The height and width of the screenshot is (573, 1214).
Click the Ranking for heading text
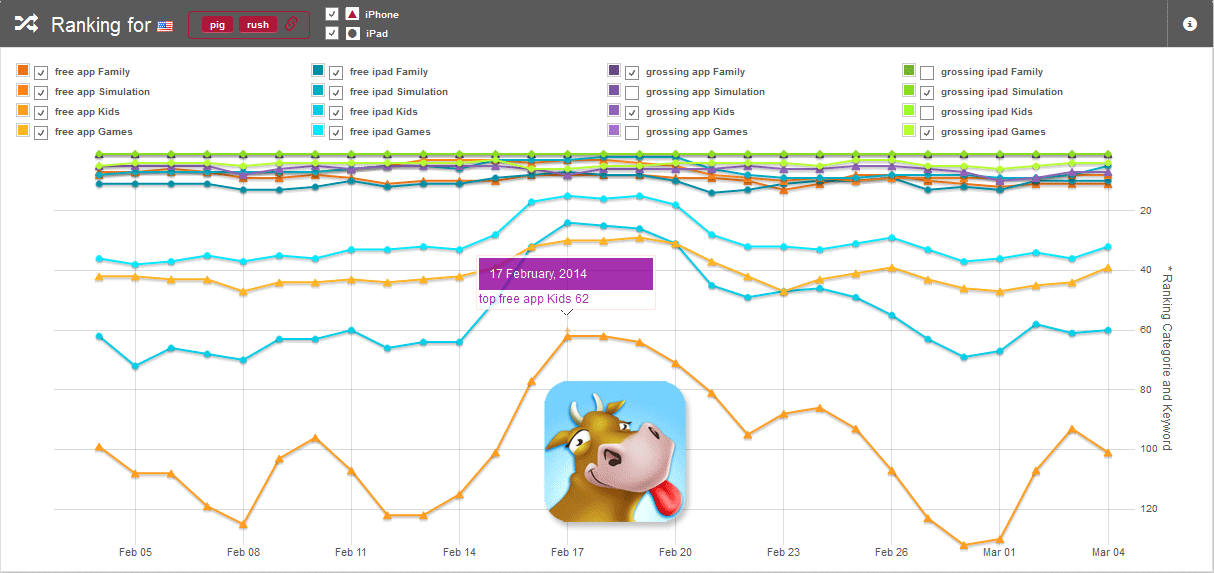coord(100,25)
